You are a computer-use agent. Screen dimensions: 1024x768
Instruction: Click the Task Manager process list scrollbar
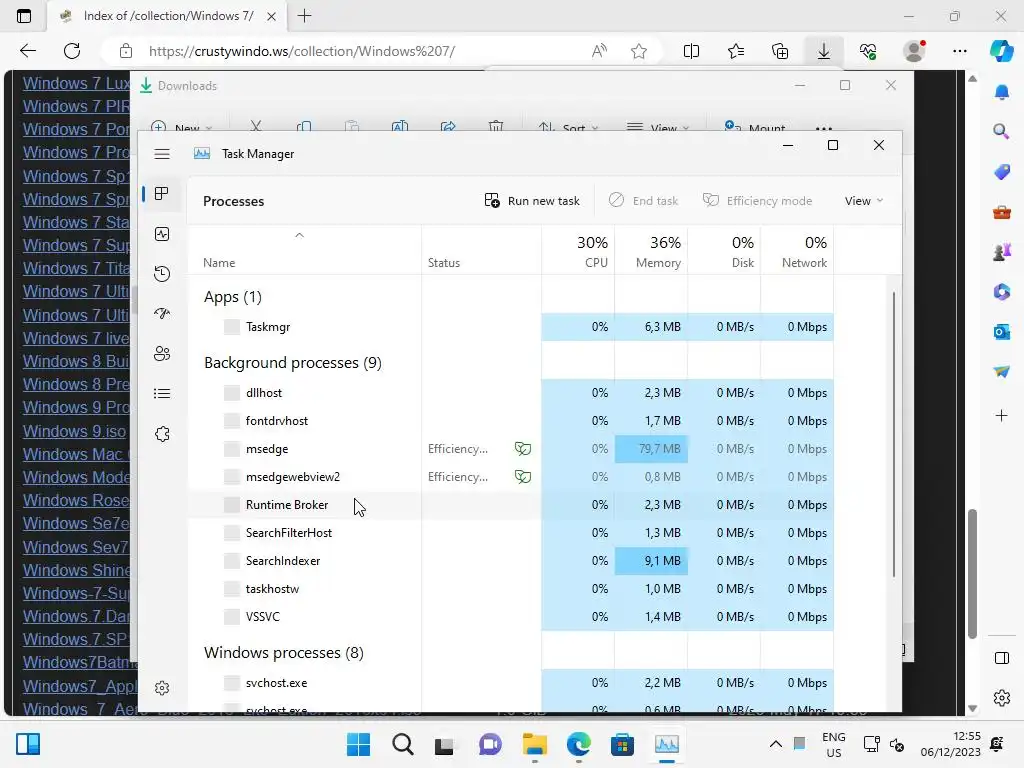pos(893,434)
